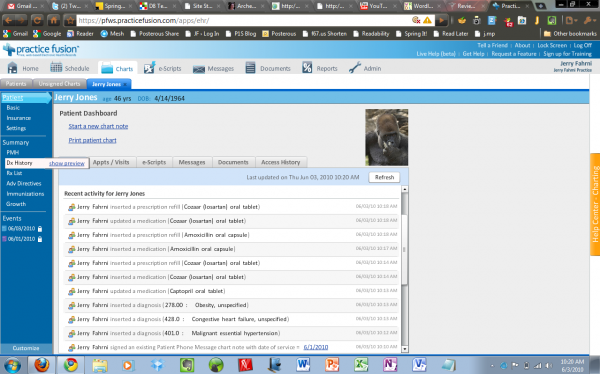Click the patient gorilla photo
600x374 pixels.
[386, 137]
